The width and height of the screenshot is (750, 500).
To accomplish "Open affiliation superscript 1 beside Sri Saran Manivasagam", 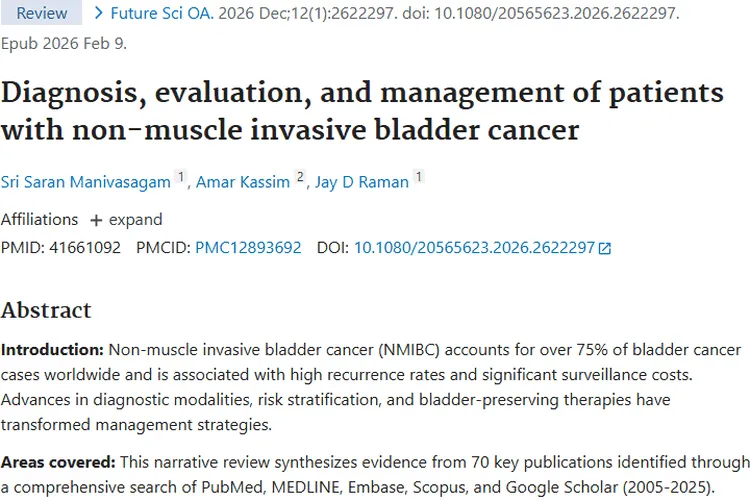I will click(x=181, y=178).
